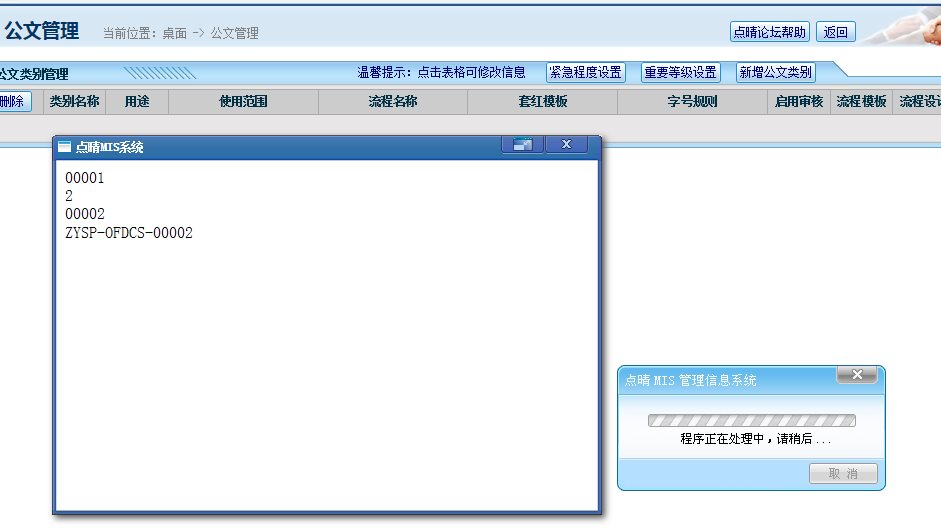This screenshot has height=530, width=941.
Task: Click the 套红模板 column header
Action: (542, 102)
